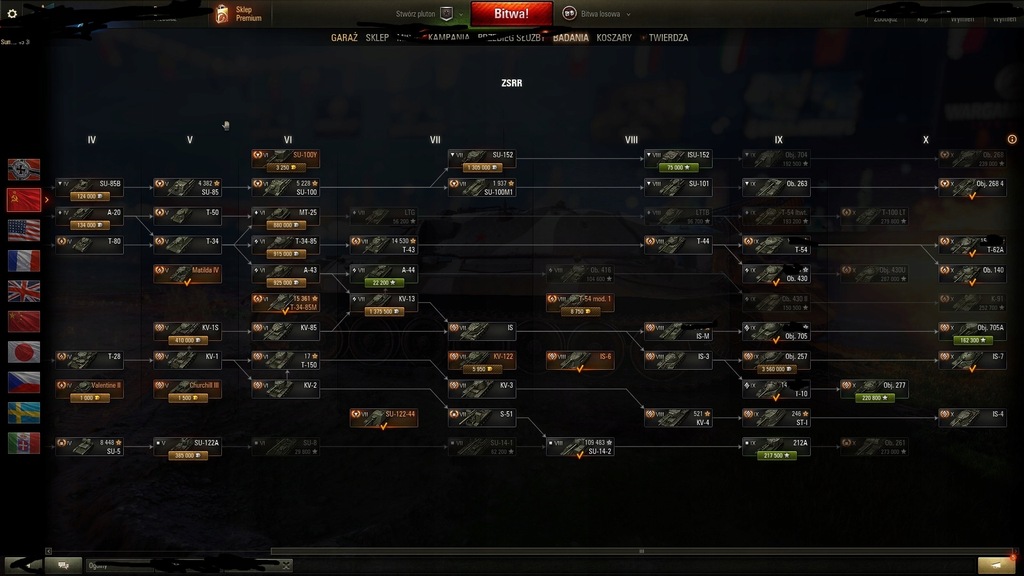The image size is (1024, 576).
Task: Research ISU-152 with the 75 000 button
Action: tap(678, 167)
